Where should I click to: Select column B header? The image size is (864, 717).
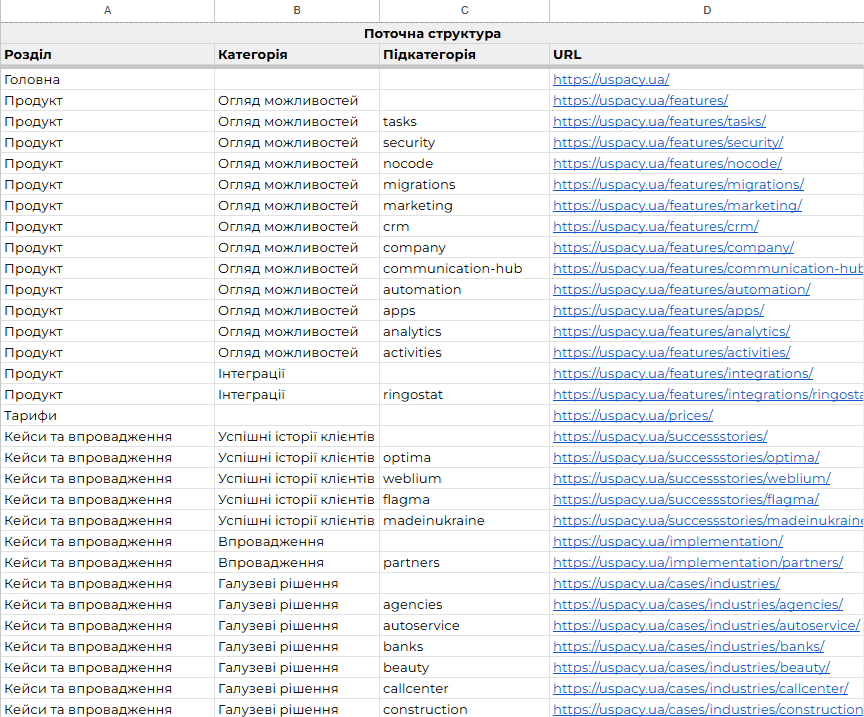coord(297,10)
